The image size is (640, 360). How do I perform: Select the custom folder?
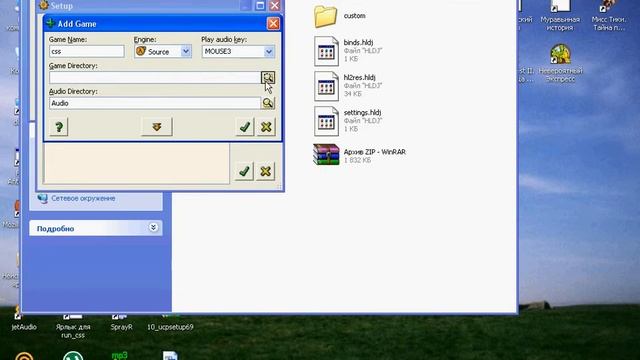[x=340, y=16]
